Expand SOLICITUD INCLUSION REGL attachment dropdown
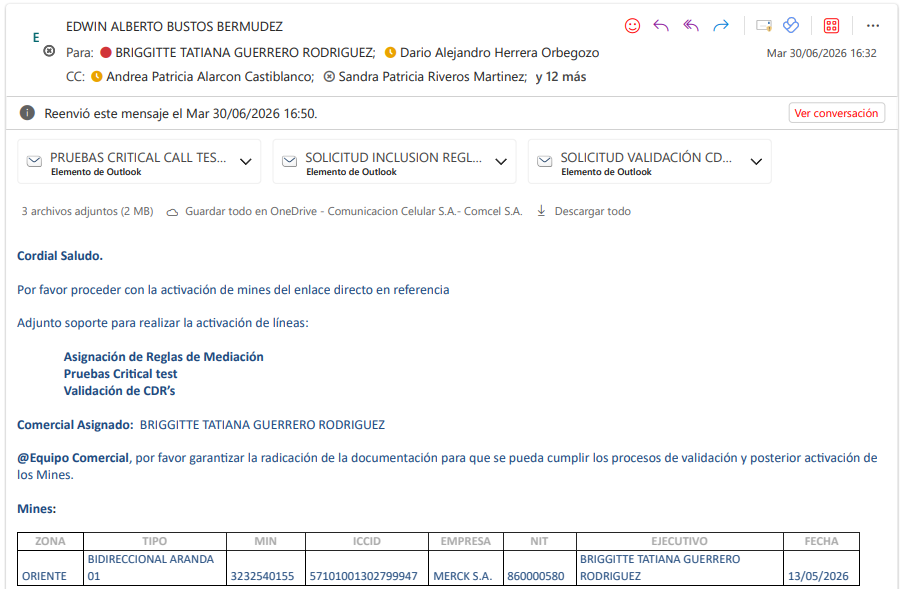The width and height of the screenshot is (902, 589). click(x=501, y=162)
